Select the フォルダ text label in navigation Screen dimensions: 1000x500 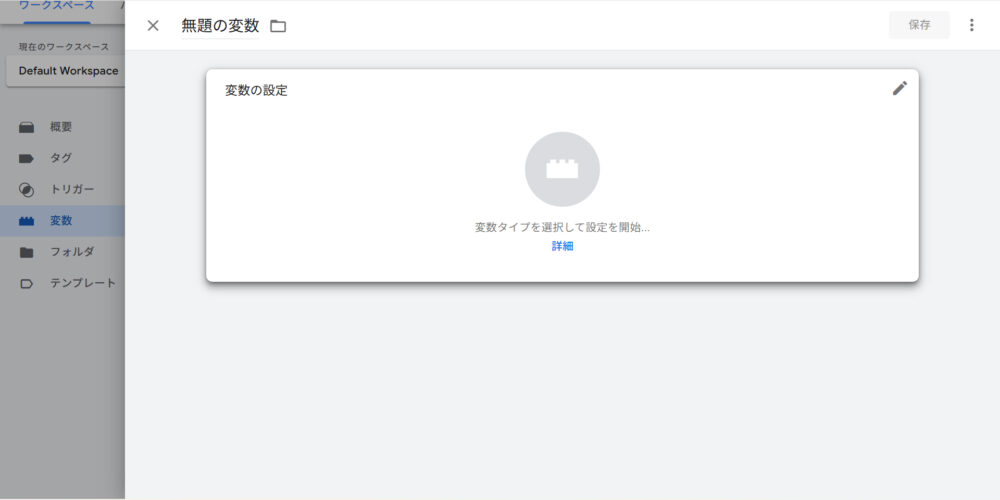72,252
